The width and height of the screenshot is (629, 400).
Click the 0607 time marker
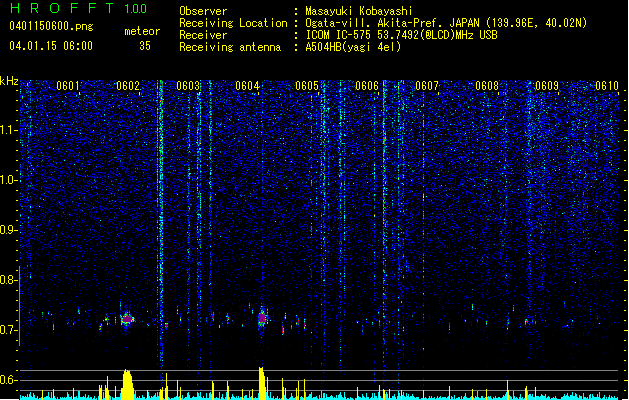pyautogui.click(x=427, y=86)
